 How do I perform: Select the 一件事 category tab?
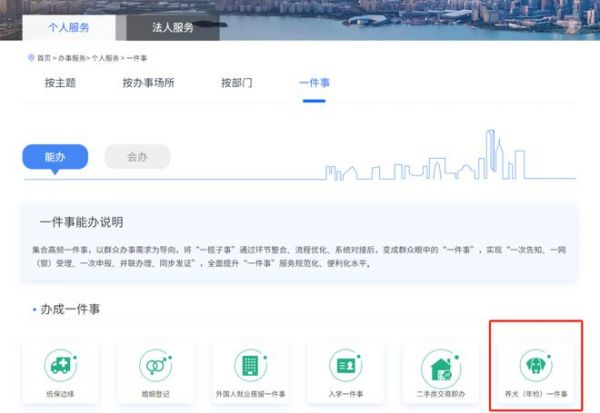pyautogui.click(x=314, y=82)
